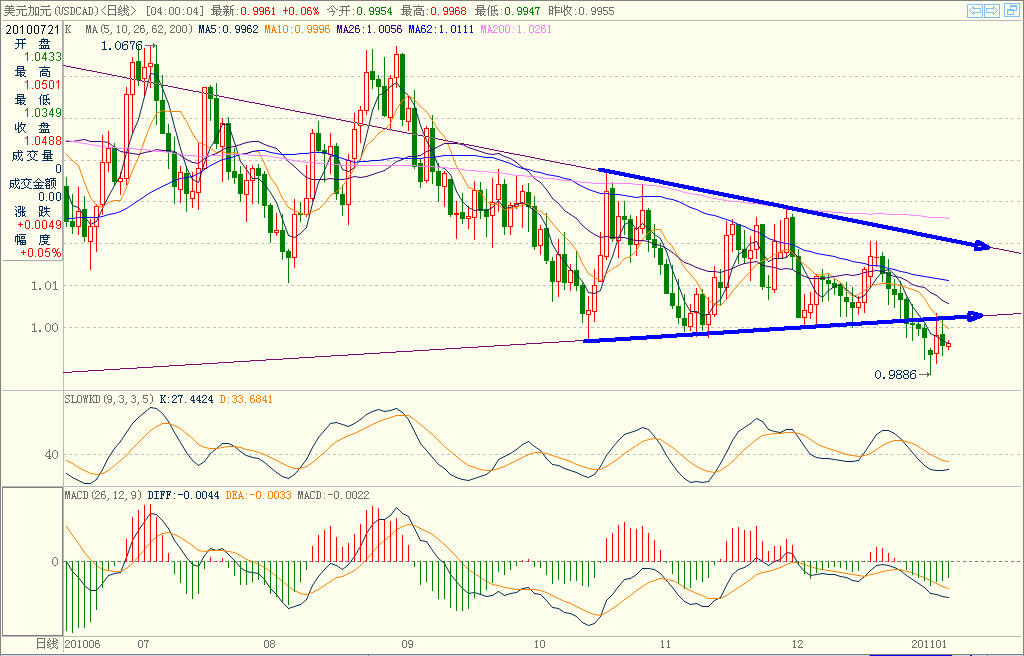This screenshot has height=656, width=1024.
Task: Click turnover value 0.00
Action: [x=50, y=197]
